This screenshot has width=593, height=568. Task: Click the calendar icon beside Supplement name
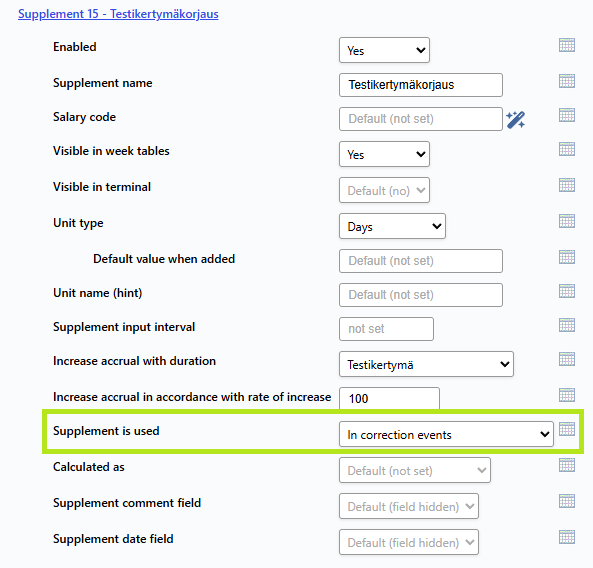(x=567, y=81)
